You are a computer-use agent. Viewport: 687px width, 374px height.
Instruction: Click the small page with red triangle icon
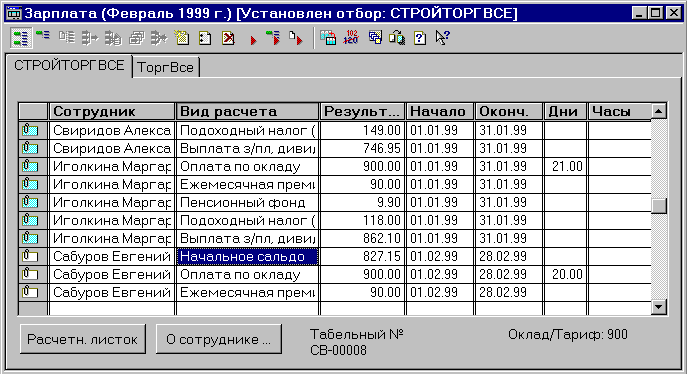pos(296,38)
